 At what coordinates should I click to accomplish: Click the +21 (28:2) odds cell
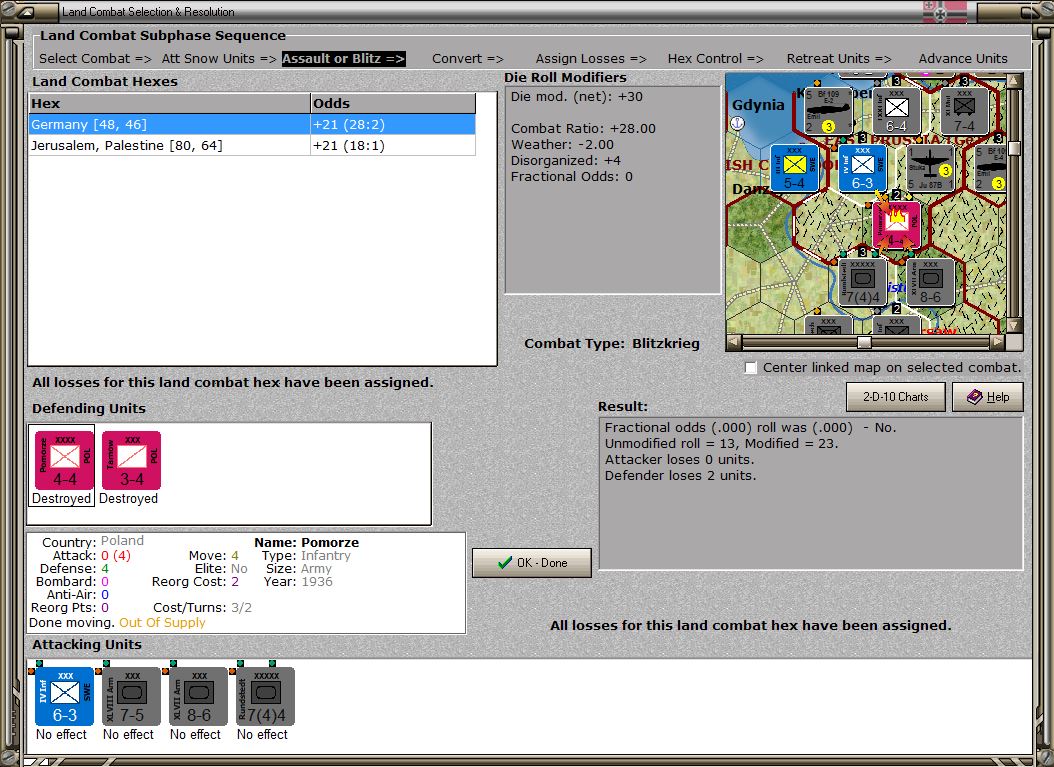[x=393, y=124]
